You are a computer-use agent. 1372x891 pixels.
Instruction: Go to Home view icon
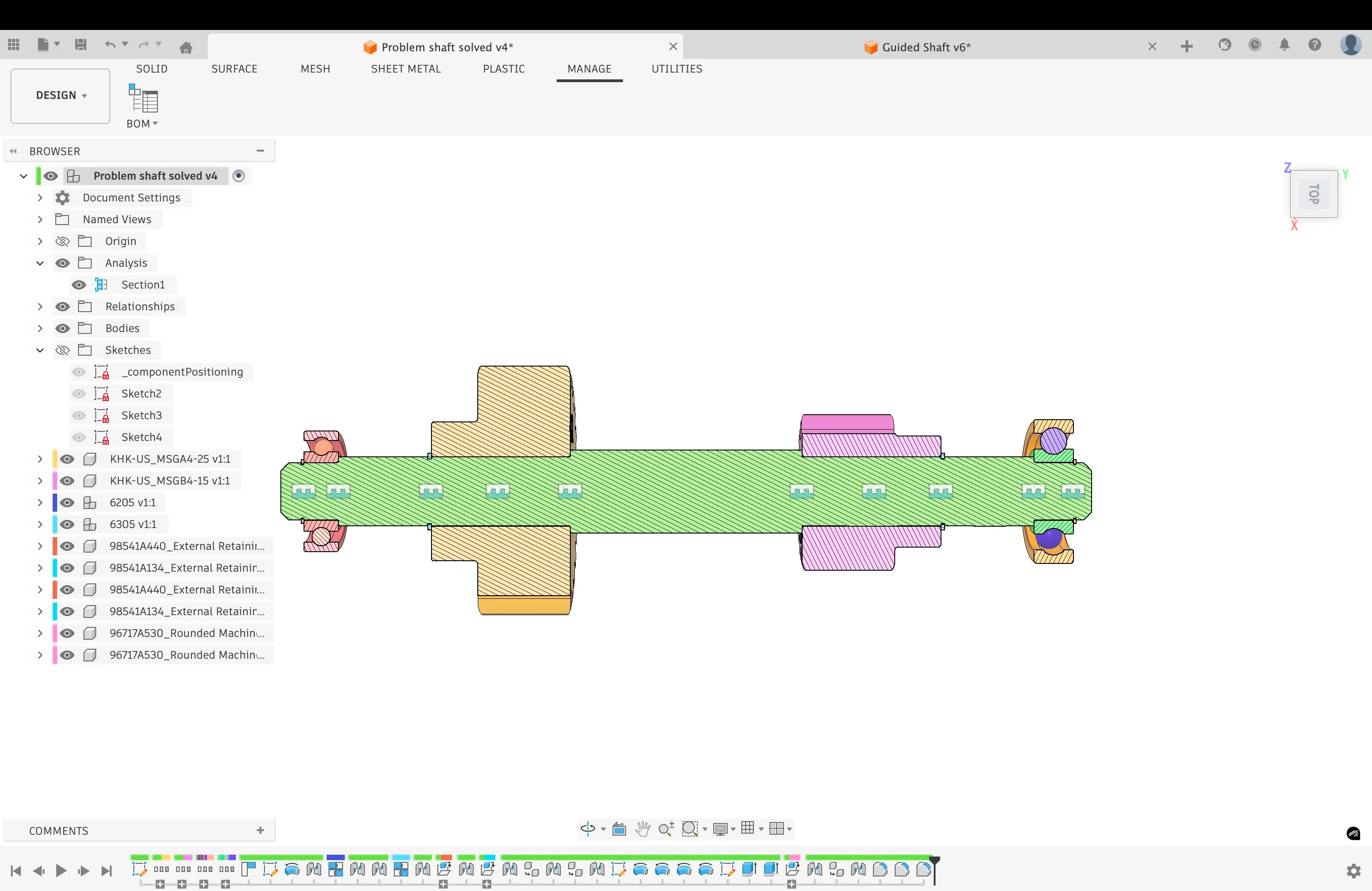[186, 47]
